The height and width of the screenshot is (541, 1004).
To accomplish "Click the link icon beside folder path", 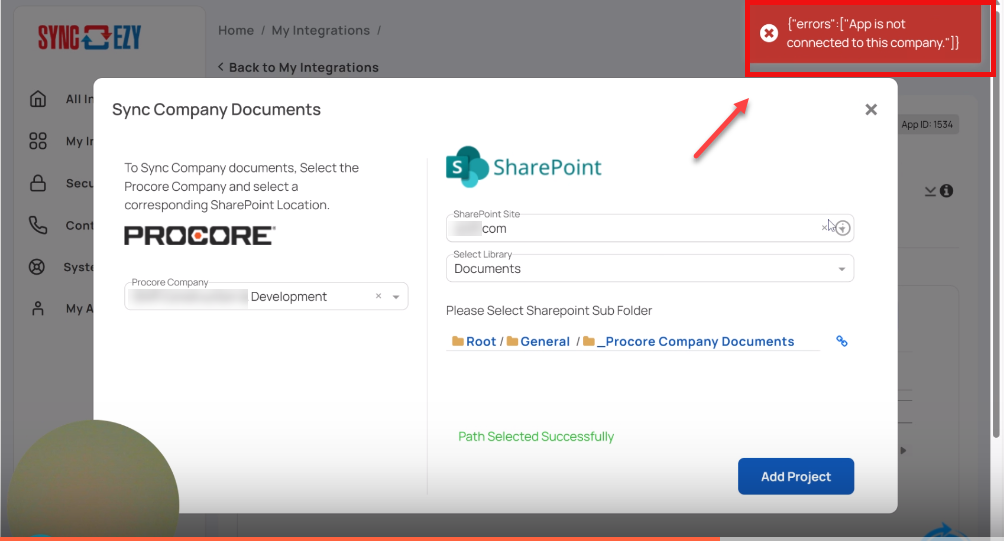I will point(842,341).
